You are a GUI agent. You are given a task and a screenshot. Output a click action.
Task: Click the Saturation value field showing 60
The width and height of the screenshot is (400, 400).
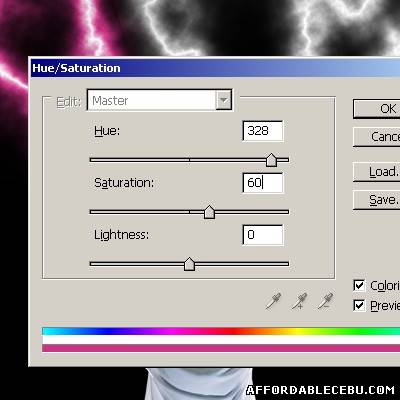[263, 183]
